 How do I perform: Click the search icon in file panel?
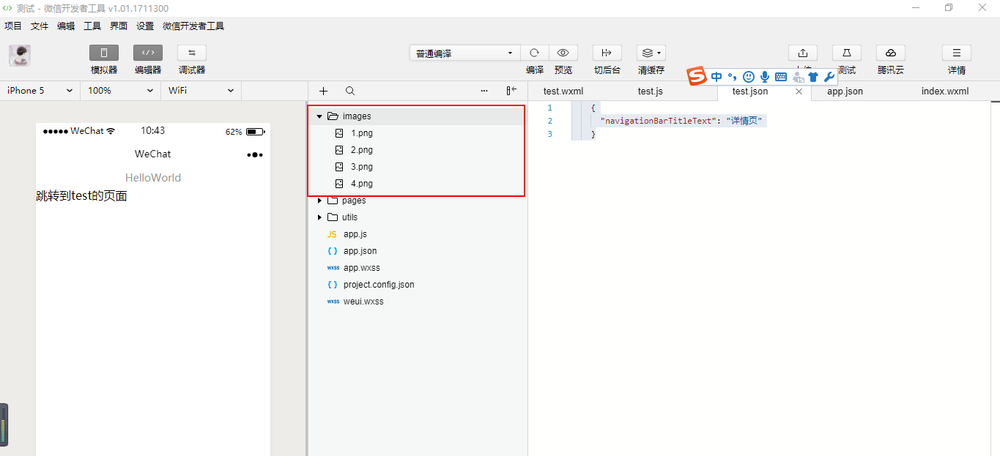(350, 91)
